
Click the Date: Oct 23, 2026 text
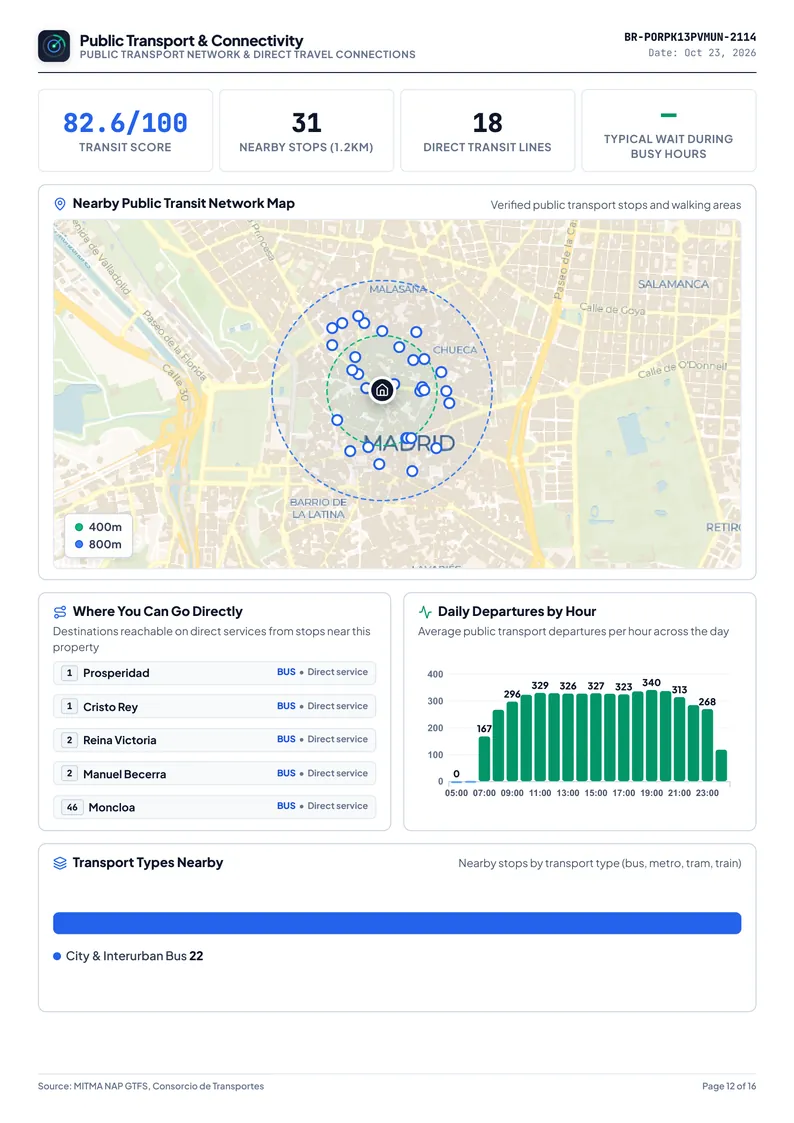coord(702,53)
